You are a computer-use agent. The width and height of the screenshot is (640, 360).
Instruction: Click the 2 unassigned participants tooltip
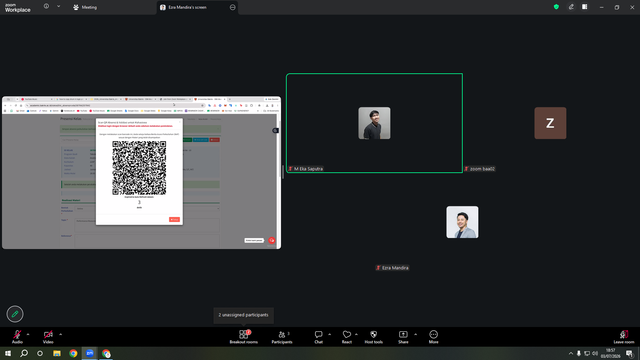[243, 315]
